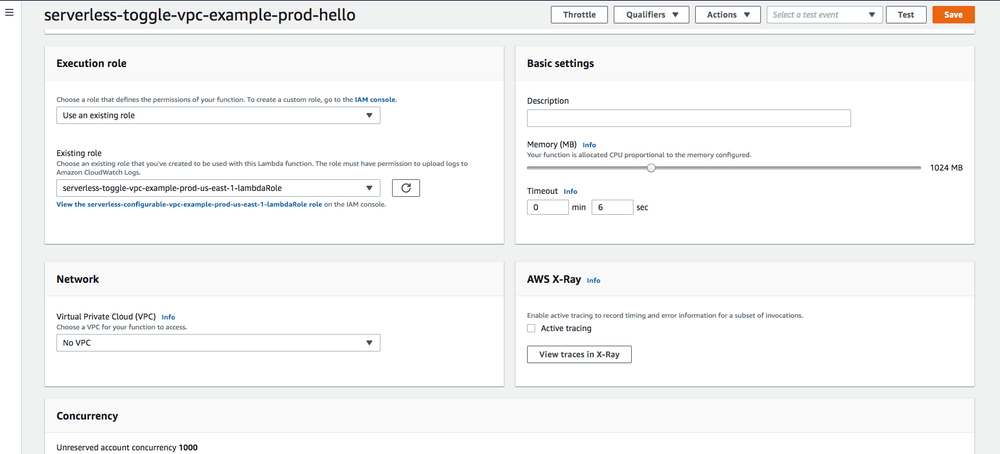Enable the Active tracing checkbox
Viewport: 1000px width, 454px height.
pos(532,328)
